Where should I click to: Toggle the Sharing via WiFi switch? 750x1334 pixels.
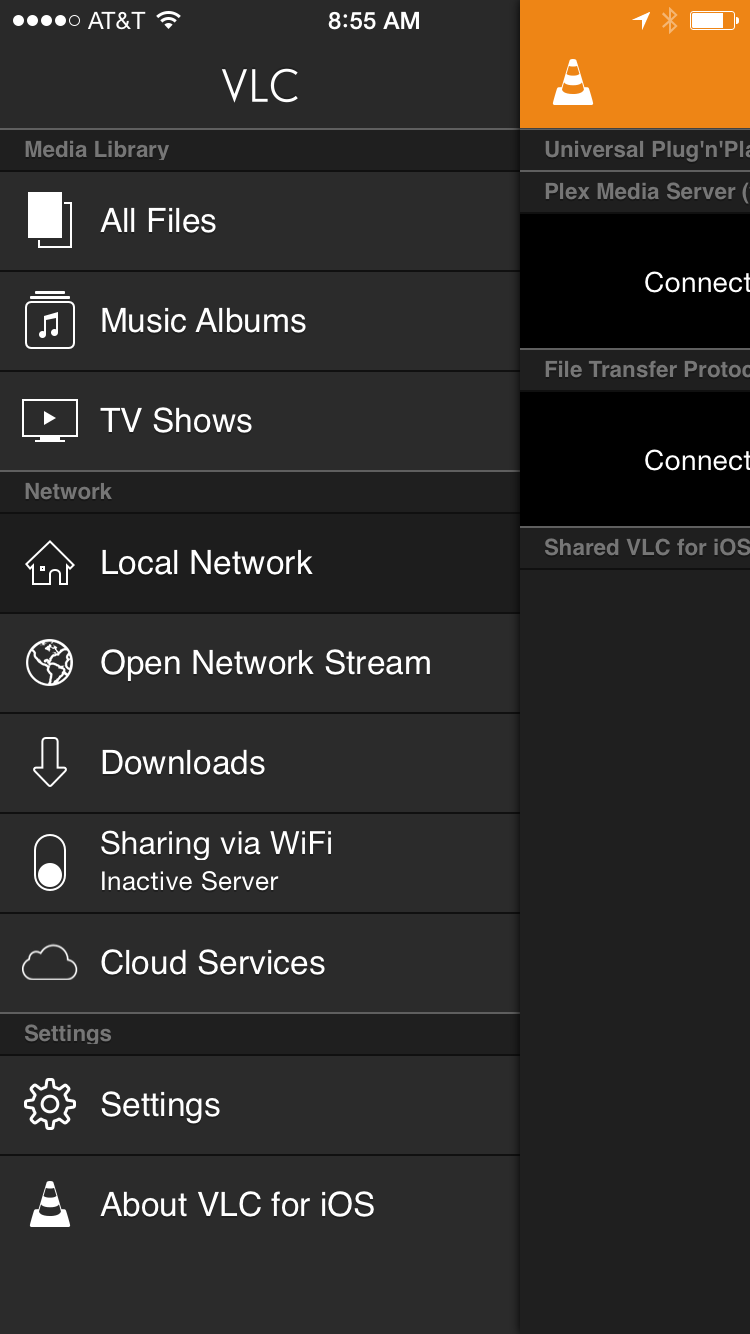click(49, 863)
